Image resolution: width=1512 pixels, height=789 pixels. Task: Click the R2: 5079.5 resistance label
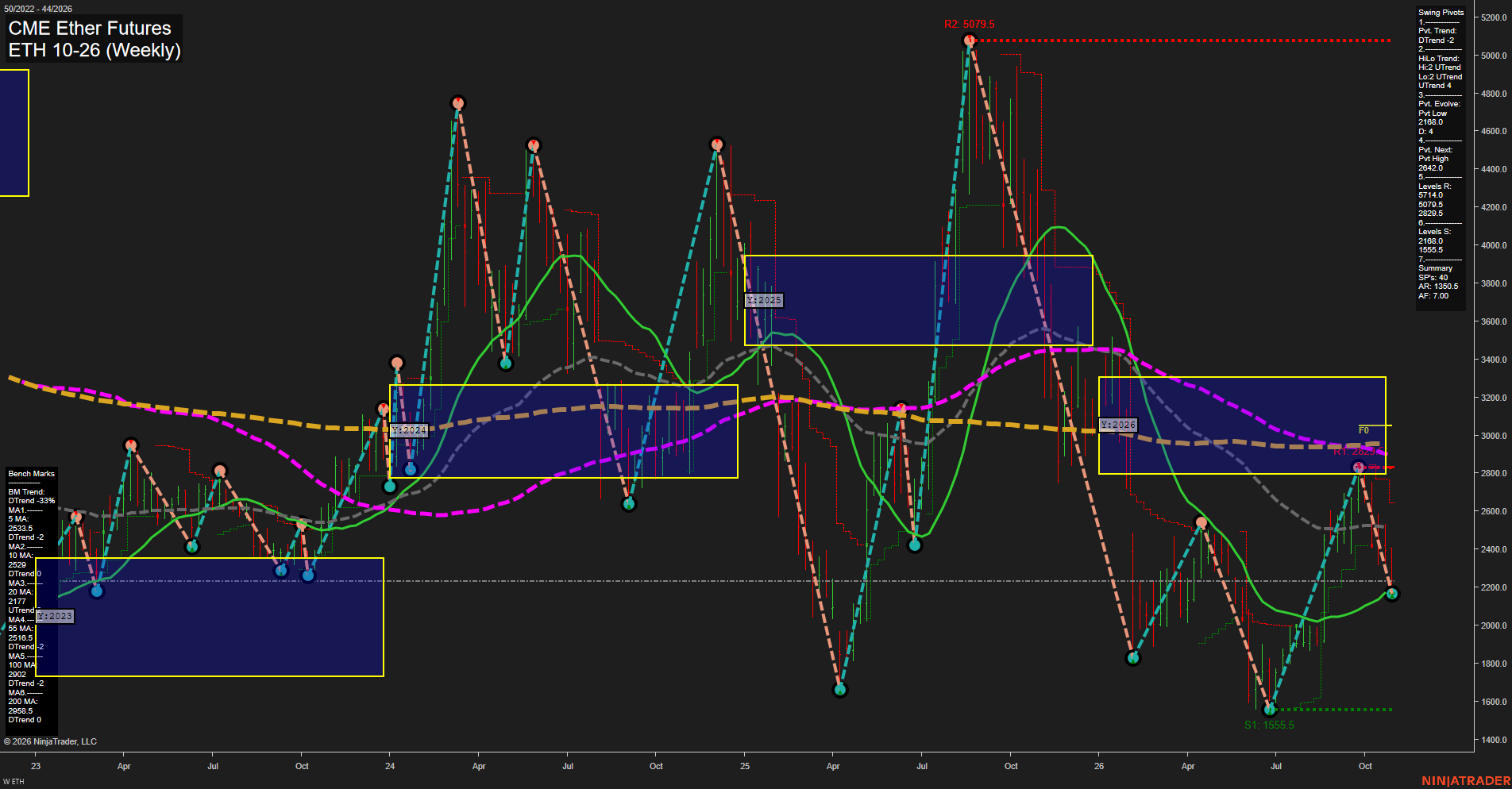tap(969, 25)
